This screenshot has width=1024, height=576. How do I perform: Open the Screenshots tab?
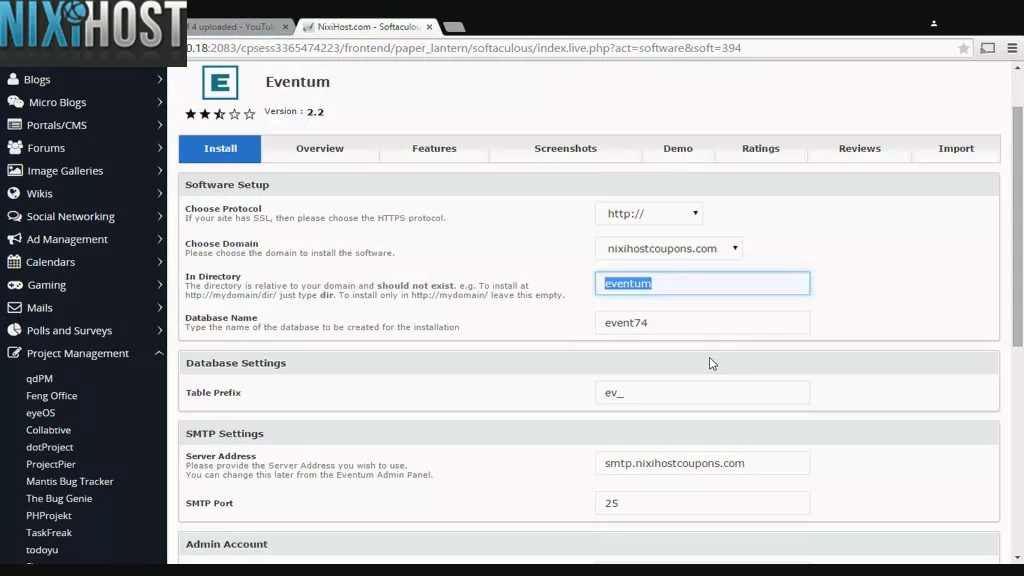point(566,148)
